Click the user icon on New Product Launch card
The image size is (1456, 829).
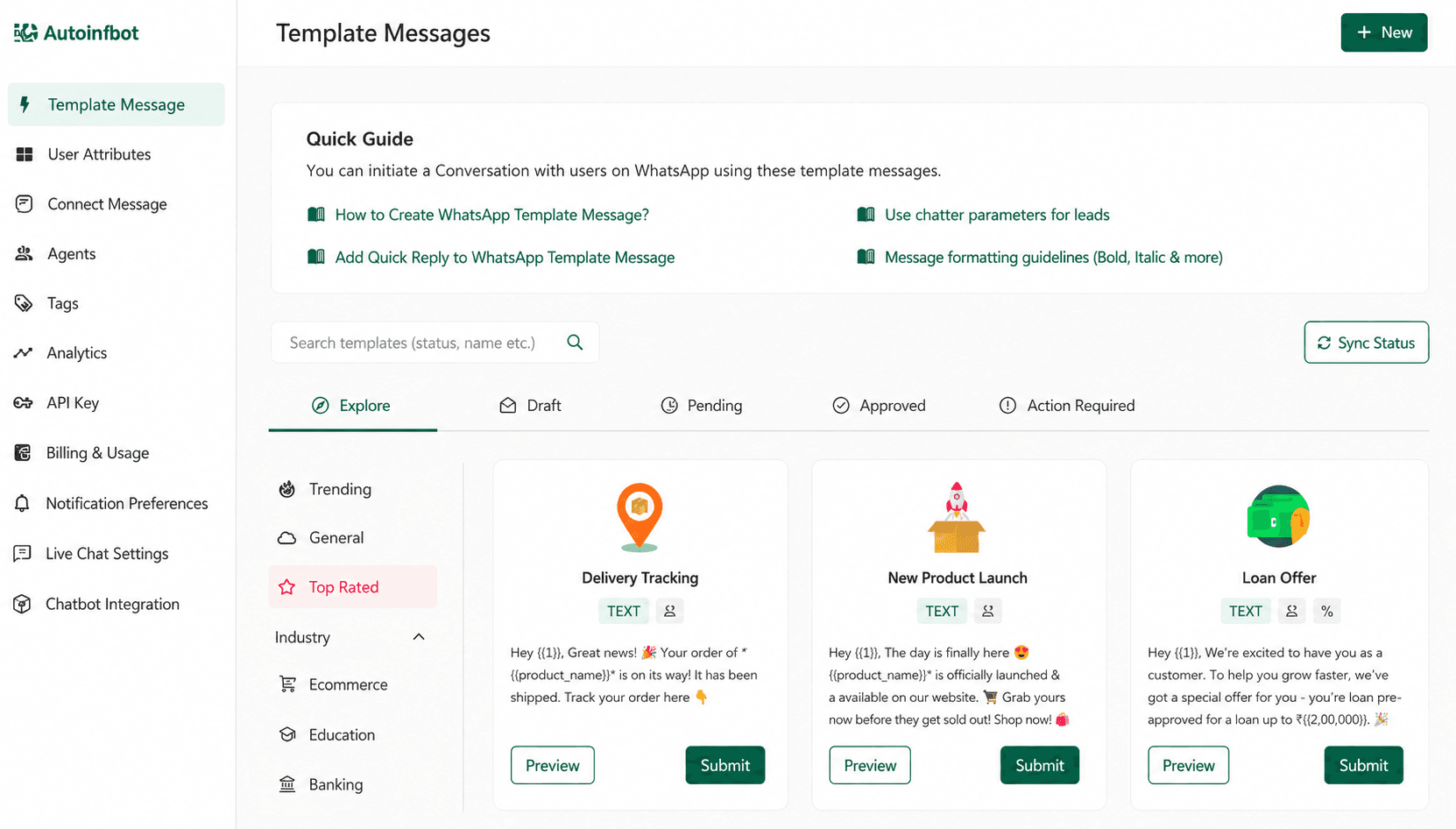click(x=988, y=611)
